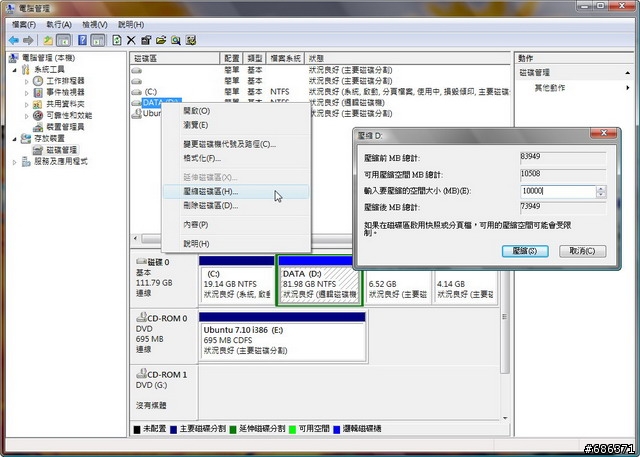
Task: Open the 說明(H) menu in menu bar
Action: (131, 24)
